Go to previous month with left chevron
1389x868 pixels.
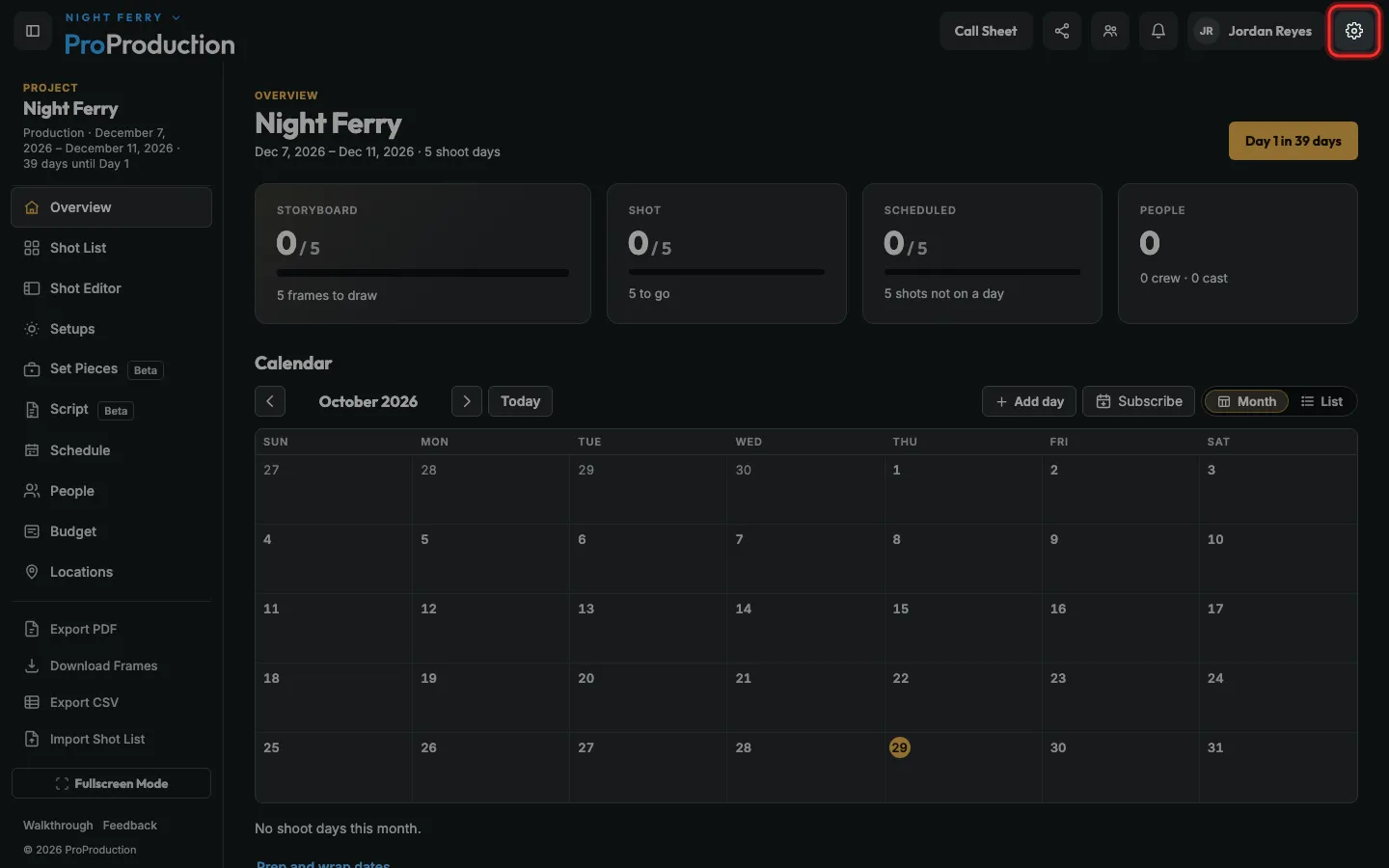[270, 401]
